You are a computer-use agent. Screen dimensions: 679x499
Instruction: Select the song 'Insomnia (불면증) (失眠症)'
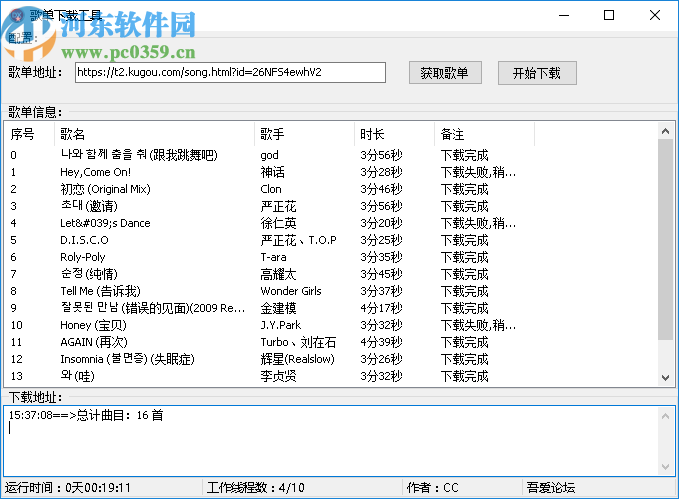[x=127, y=359]
